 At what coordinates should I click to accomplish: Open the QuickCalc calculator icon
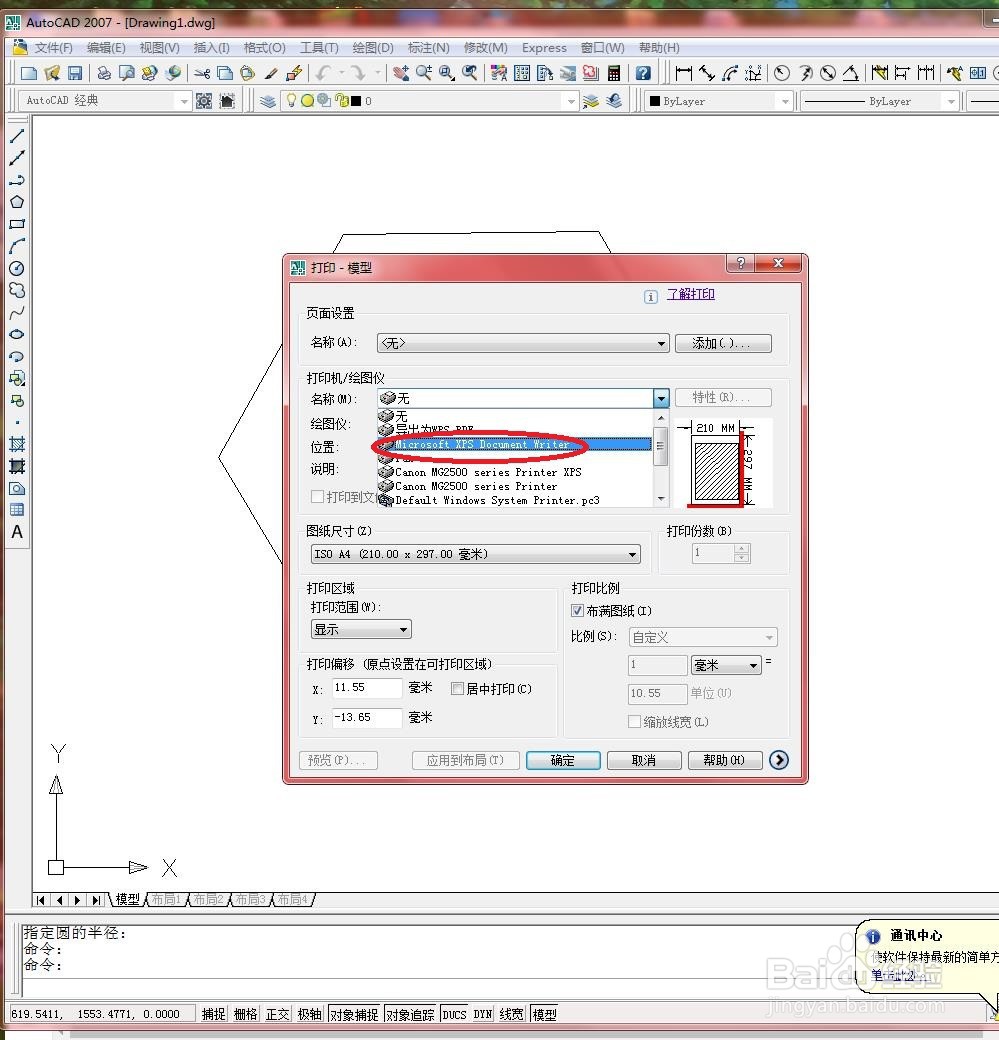point(614,73)
